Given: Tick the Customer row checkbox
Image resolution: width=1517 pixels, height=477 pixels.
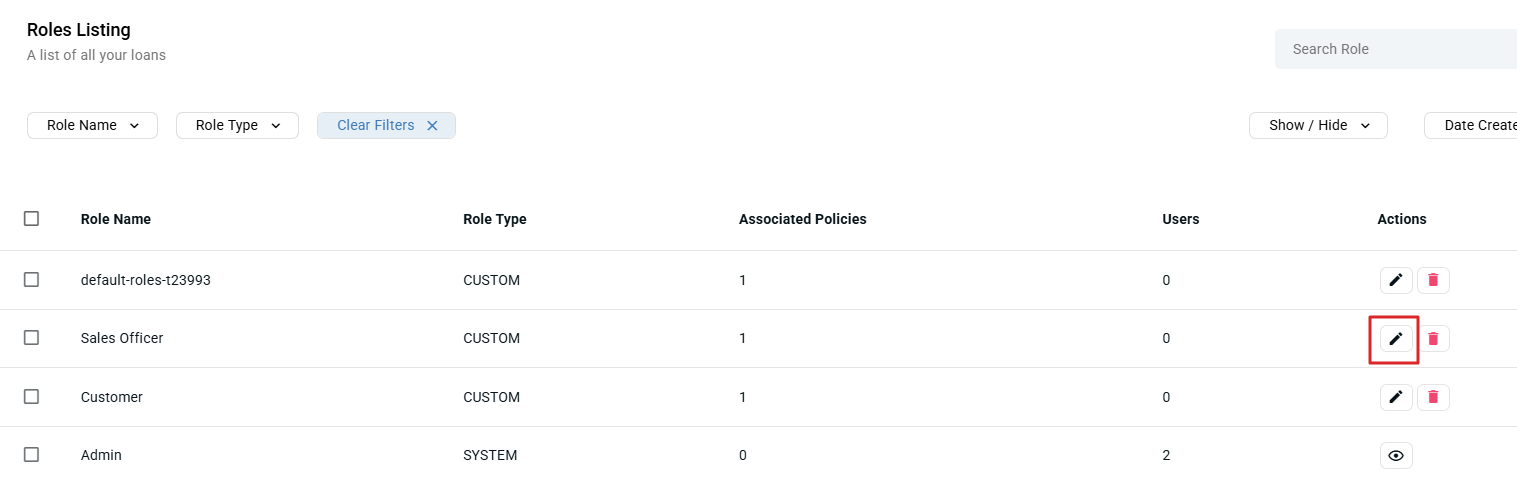Looking at the screenshot, I should [31, 397].
